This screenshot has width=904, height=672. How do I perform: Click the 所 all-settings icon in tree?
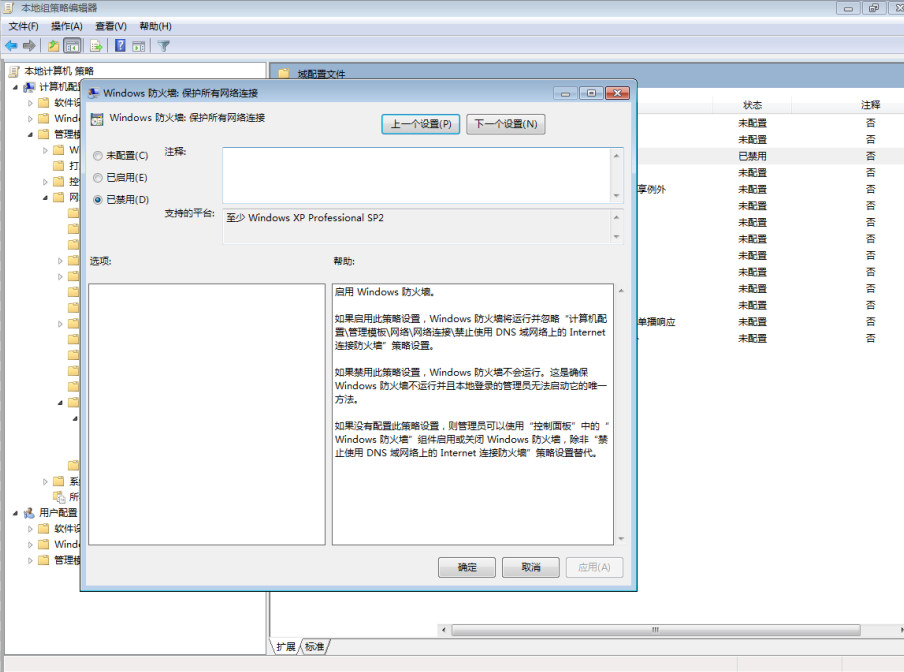point(59,497)
